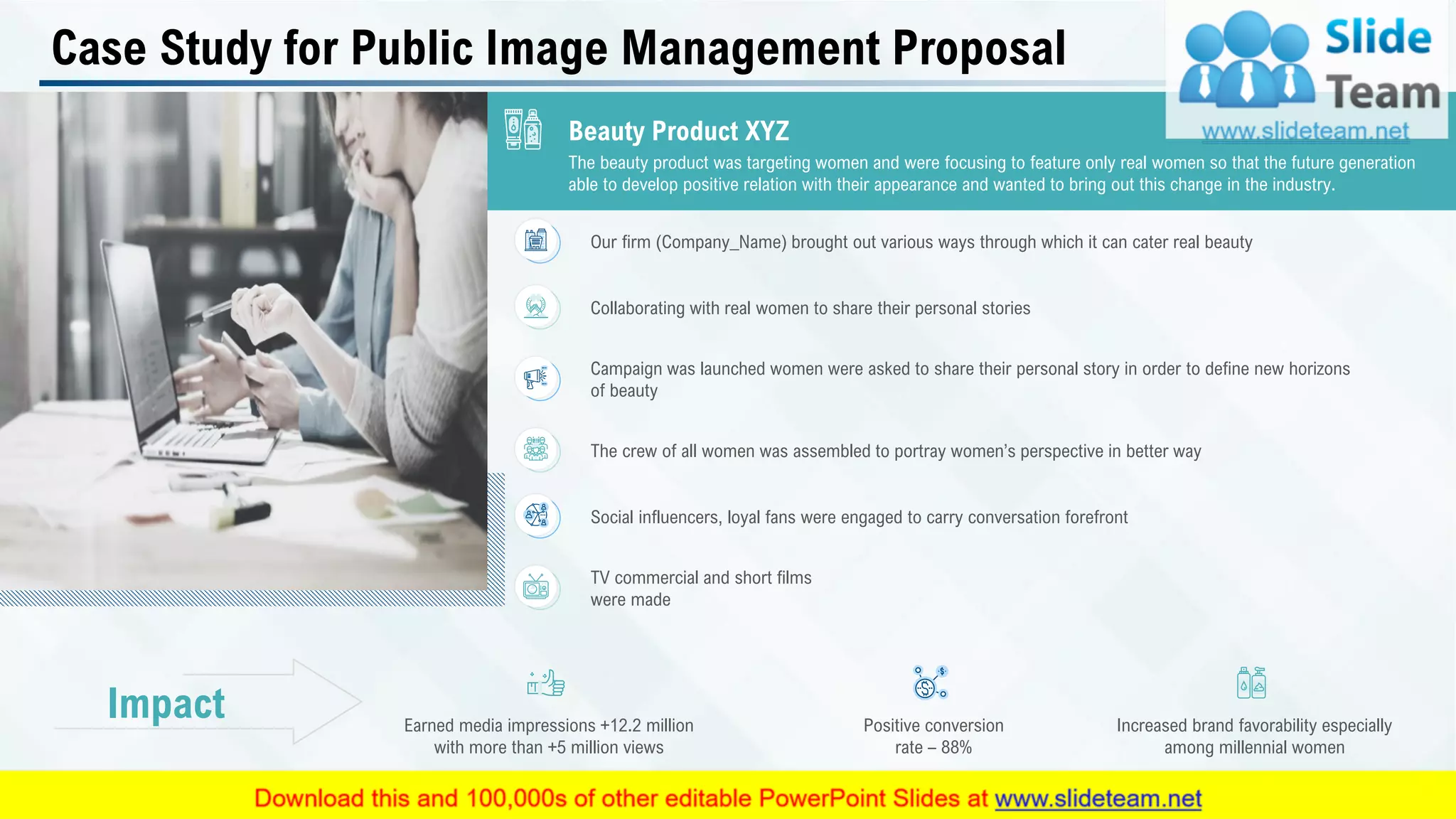This screenshot has height=819, width=1456.
Task: Click text Increased brand favorability especially among millennial women
Action: pos(1254,737)
